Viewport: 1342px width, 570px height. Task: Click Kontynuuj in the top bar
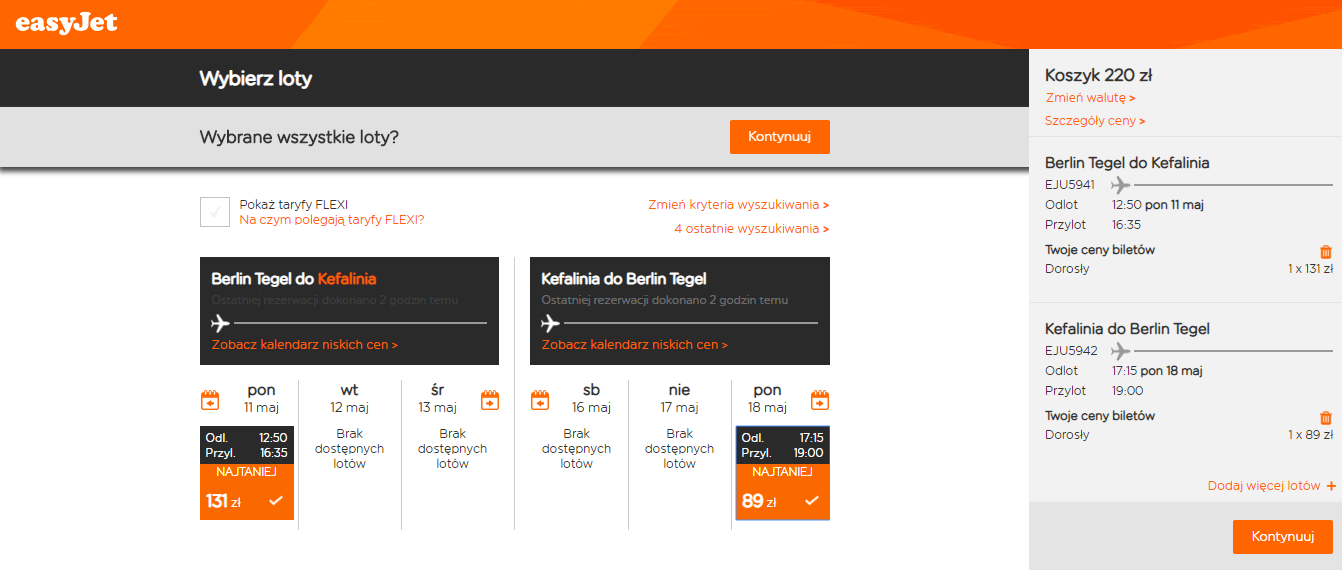780,137
